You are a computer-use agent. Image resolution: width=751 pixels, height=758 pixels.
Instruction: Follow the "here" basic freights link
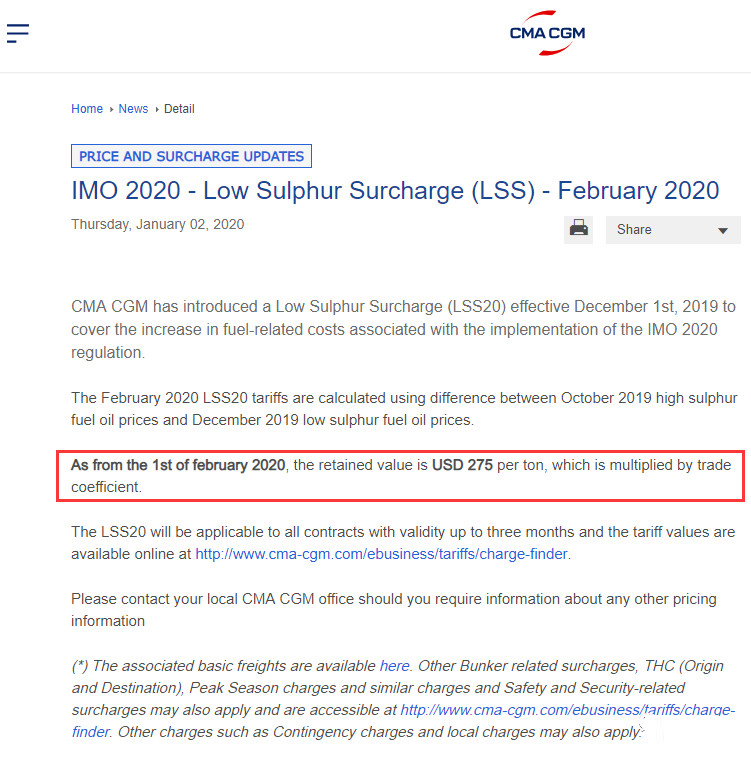(x=394, y=665)
